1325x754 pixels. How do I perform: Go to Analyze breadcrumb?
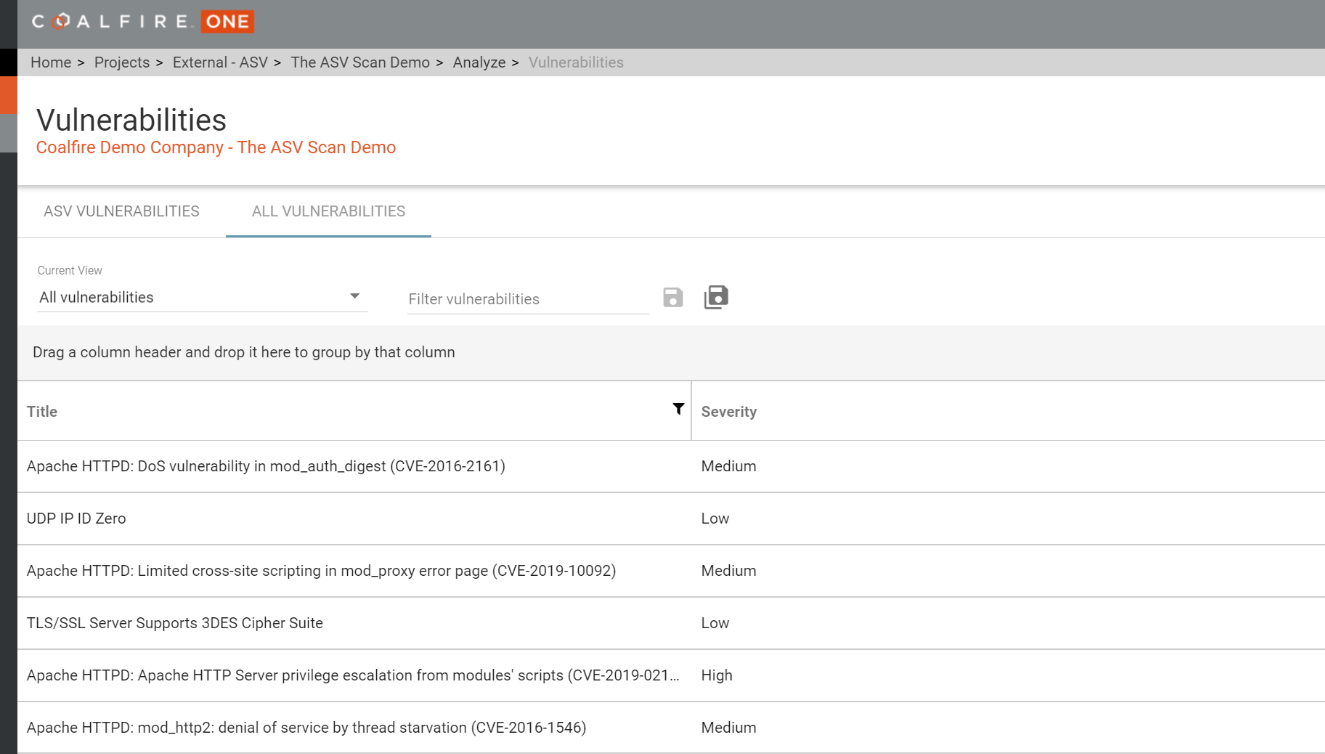(479, 62)
